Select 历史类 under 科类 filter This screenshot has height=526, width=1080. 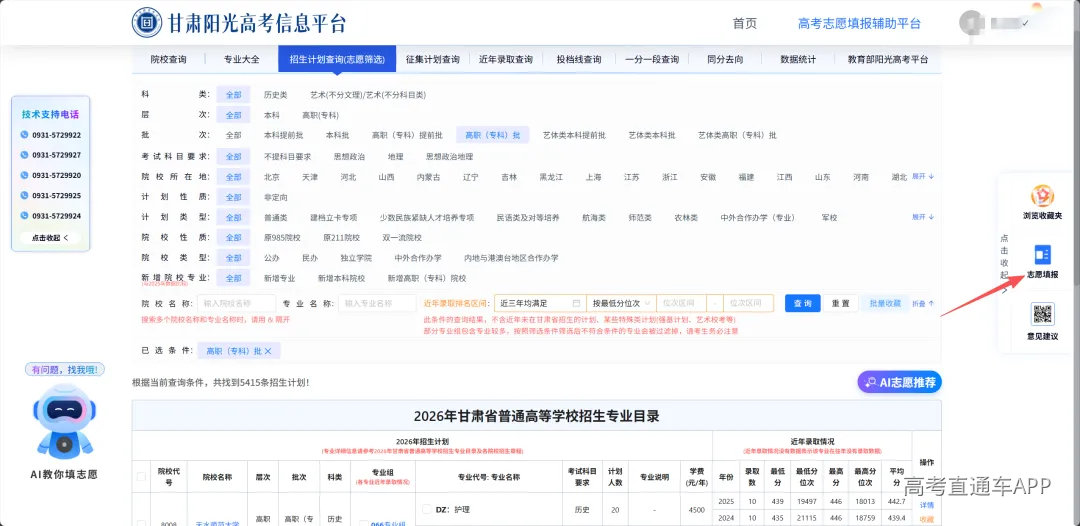coord(276,95)
